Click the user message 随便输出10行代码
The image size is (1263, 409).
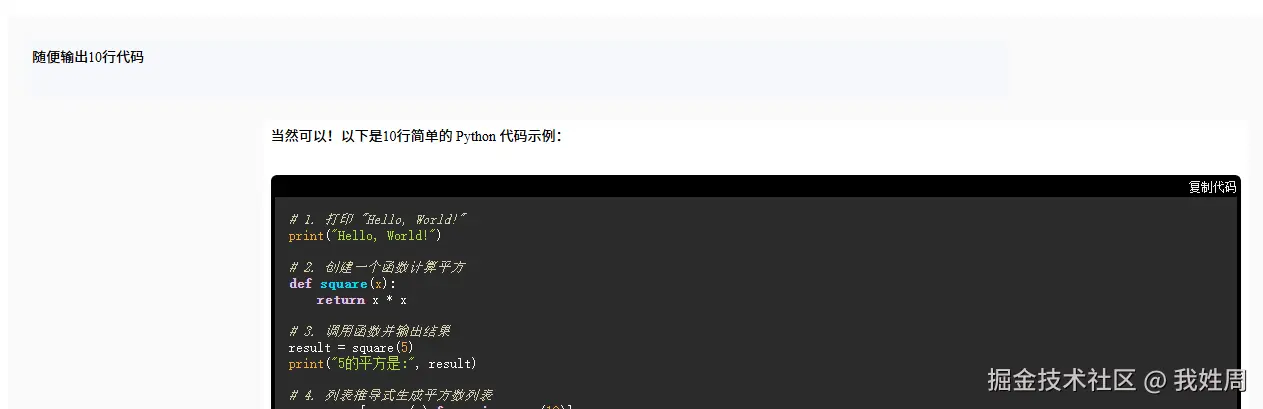tap(88, 57)
